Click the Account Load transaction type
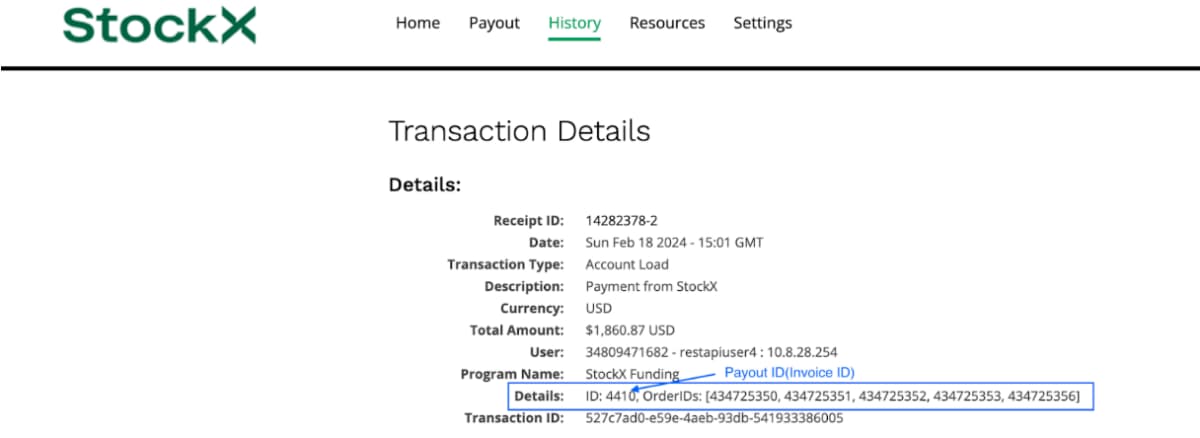 click(x=627, y=265)
